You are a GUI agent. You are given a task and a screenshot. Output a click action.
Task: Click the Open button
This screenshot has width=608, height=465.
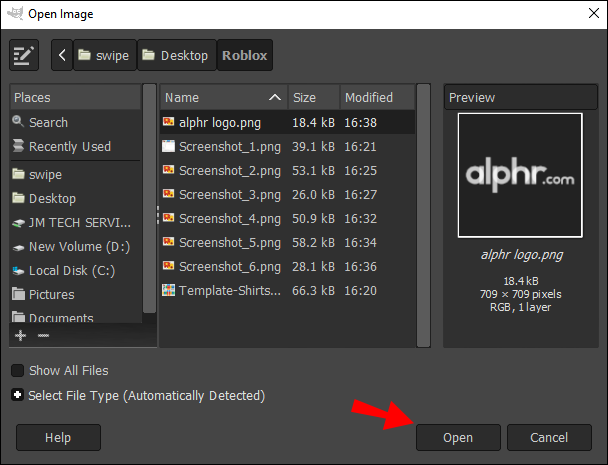pos(458,437)
